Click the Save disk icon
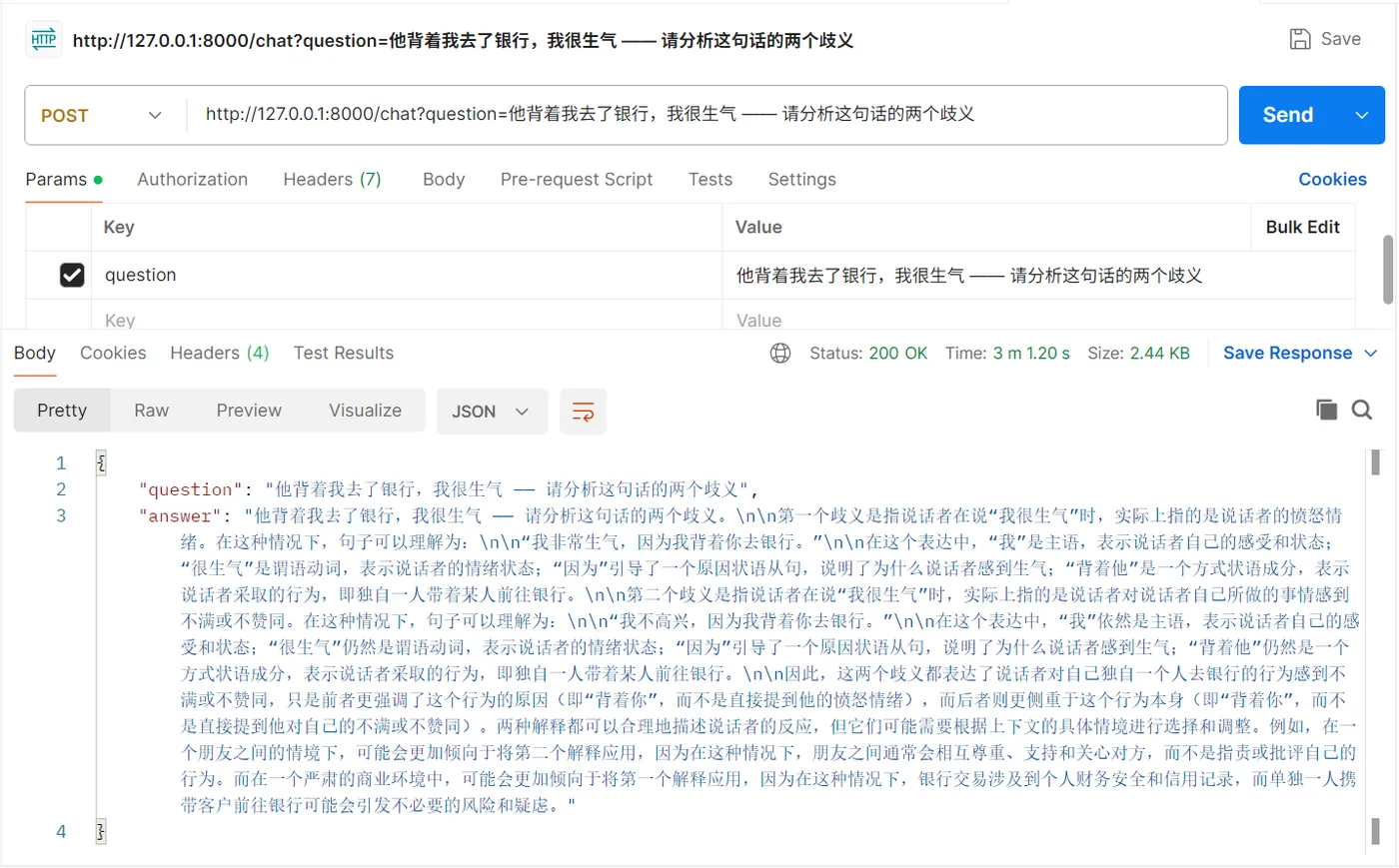Image resolution: width=1399 pixels, height=868 pixels. (1300, 39)
